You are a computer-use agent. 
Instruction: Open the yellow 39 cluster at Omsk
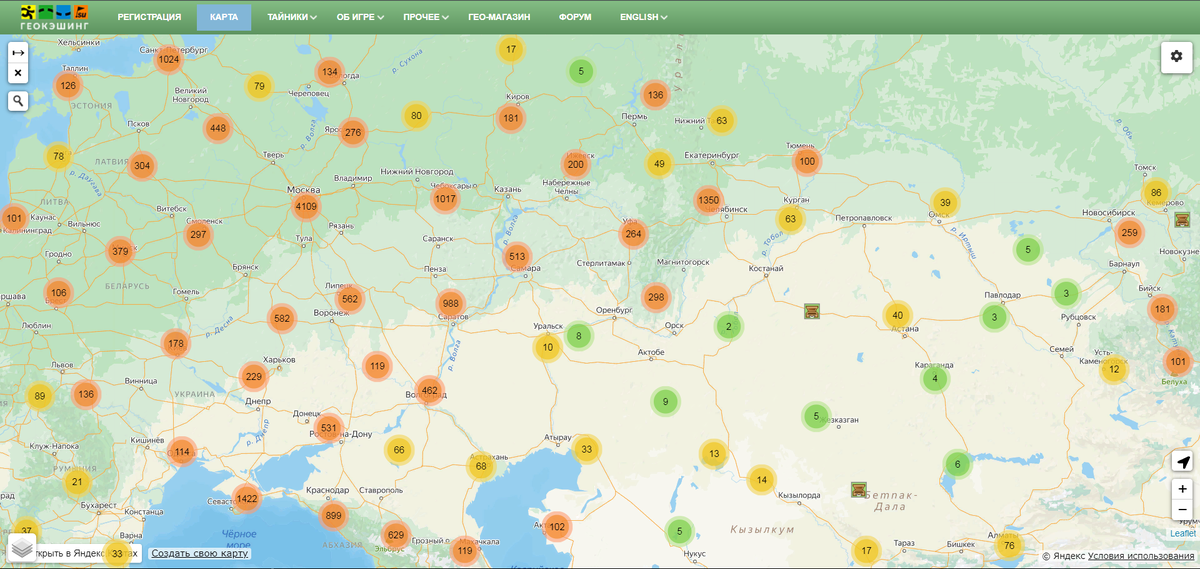945,203
